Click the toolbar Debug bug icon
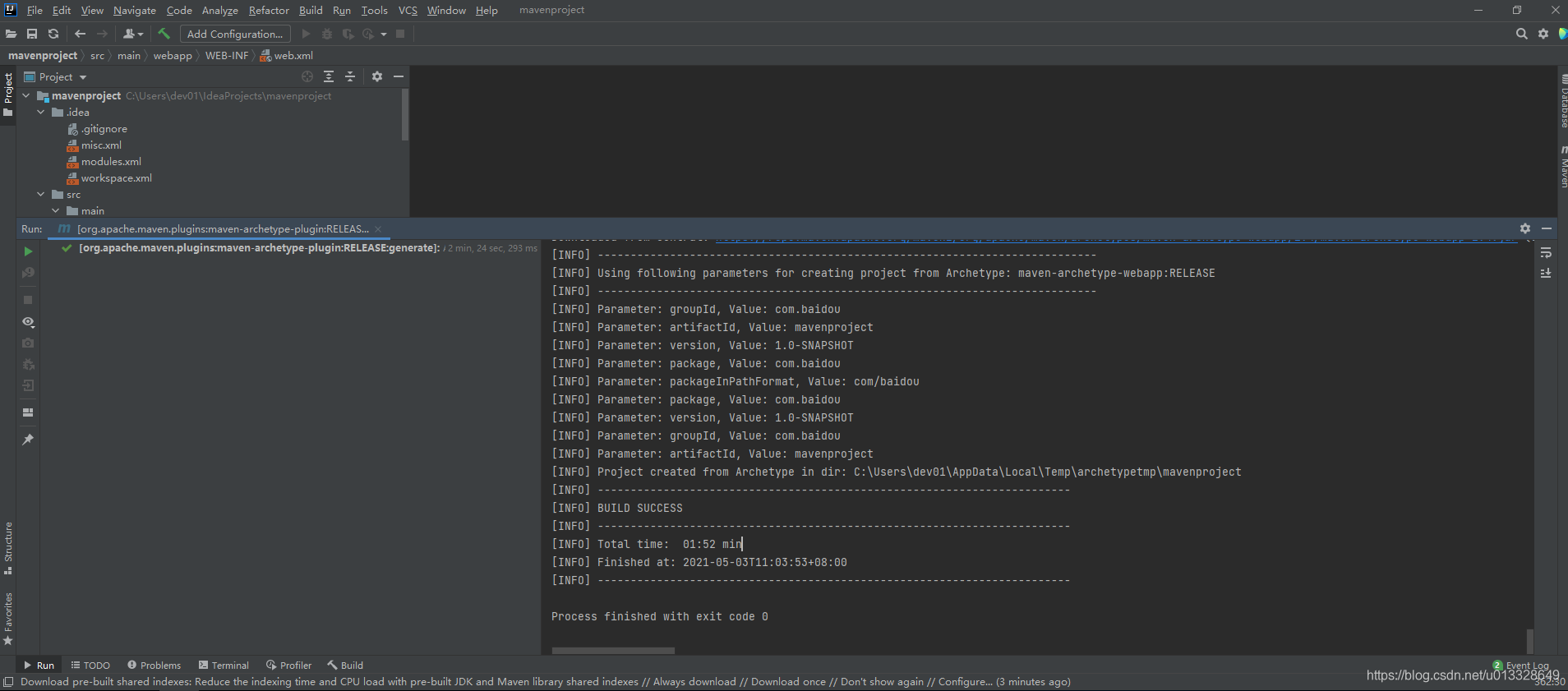This screenshot has height=691, width=1568. pyautogui.click(x=327, y=34)
